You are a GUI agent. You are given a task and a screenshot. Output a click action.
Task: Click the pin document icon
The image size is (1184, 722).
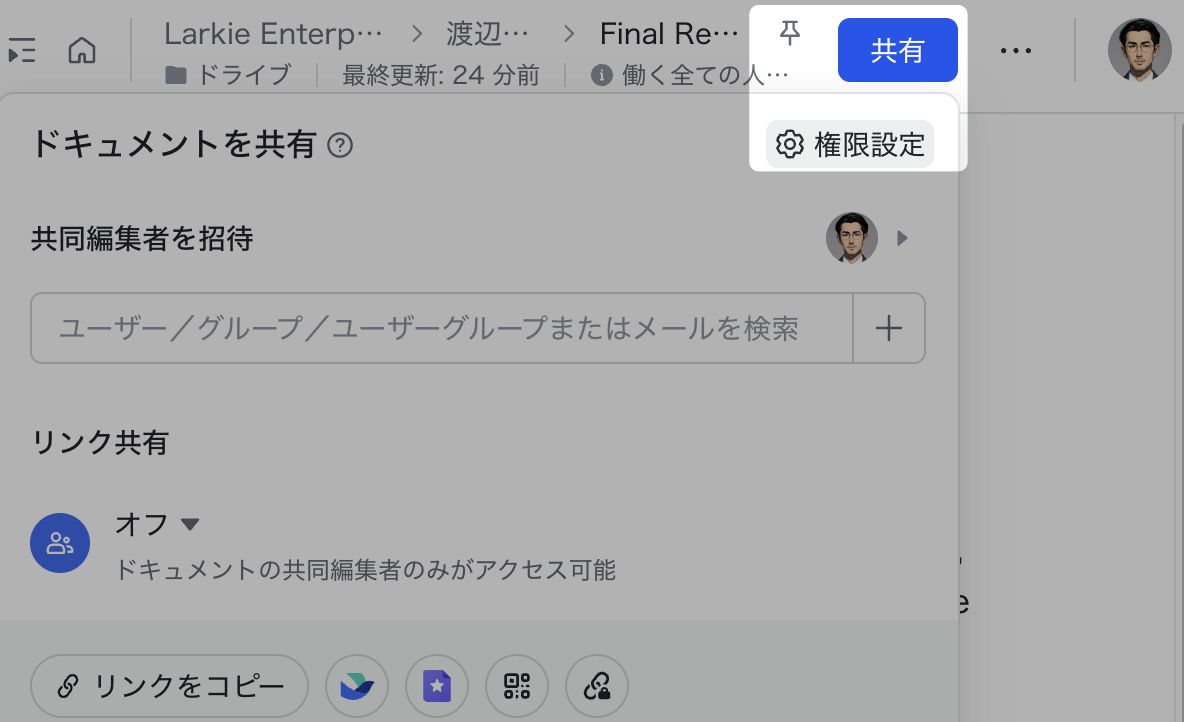click(790, 35)
